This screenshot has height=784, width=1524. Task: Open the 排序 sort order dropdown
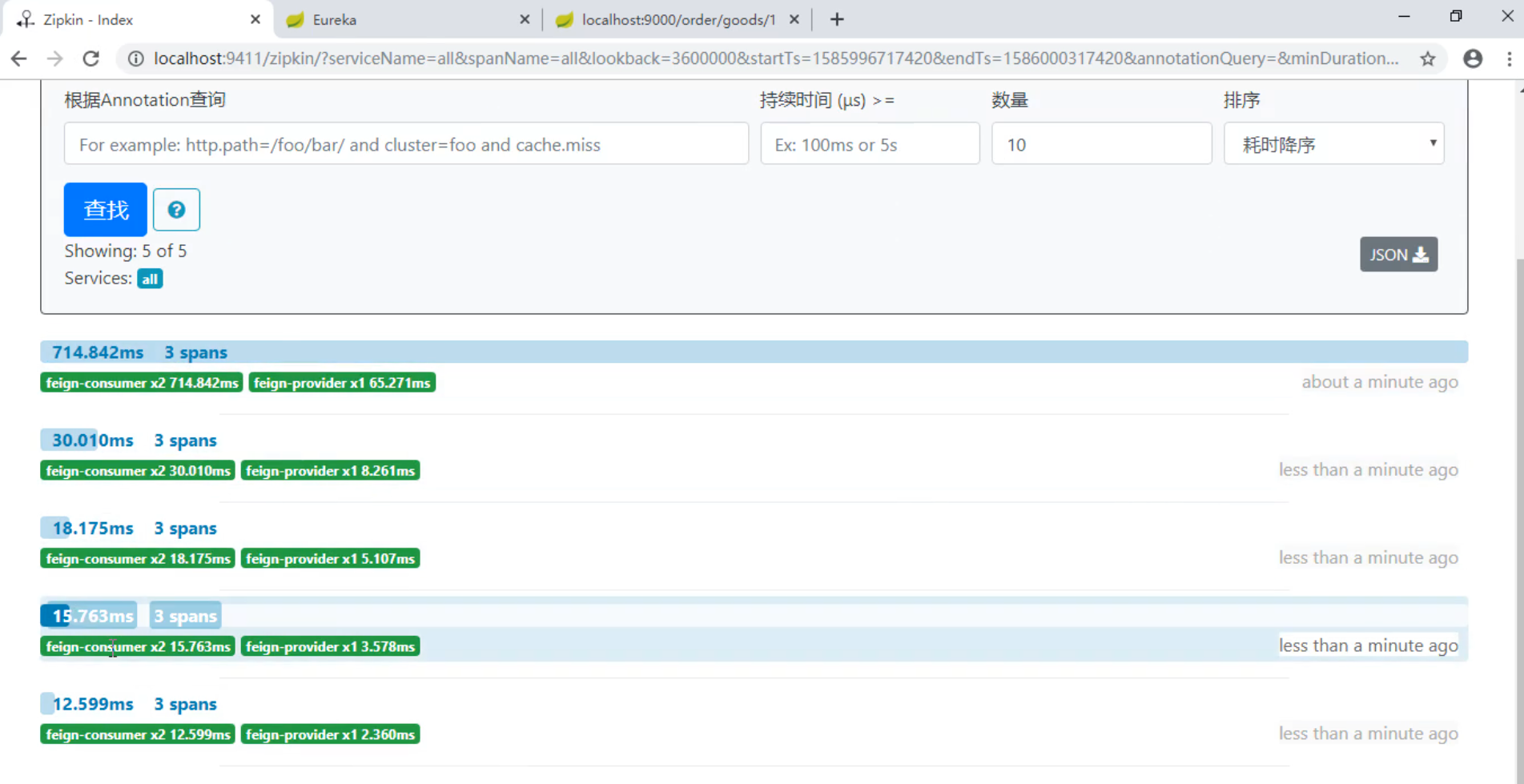(1334, 144)
